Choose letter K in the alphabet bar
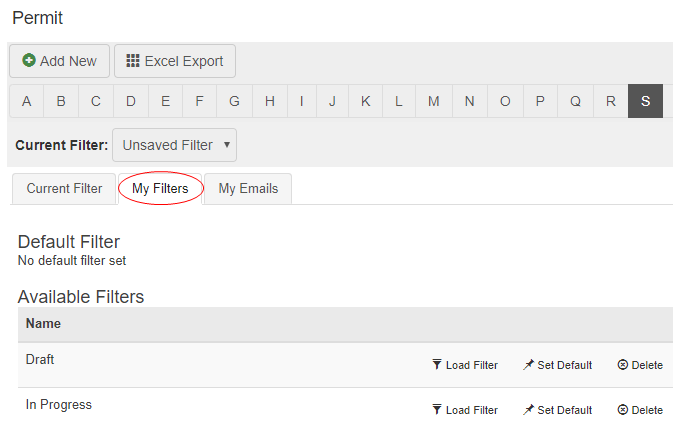The height and width of the screenshot is (427, 673). pos(365,101)
